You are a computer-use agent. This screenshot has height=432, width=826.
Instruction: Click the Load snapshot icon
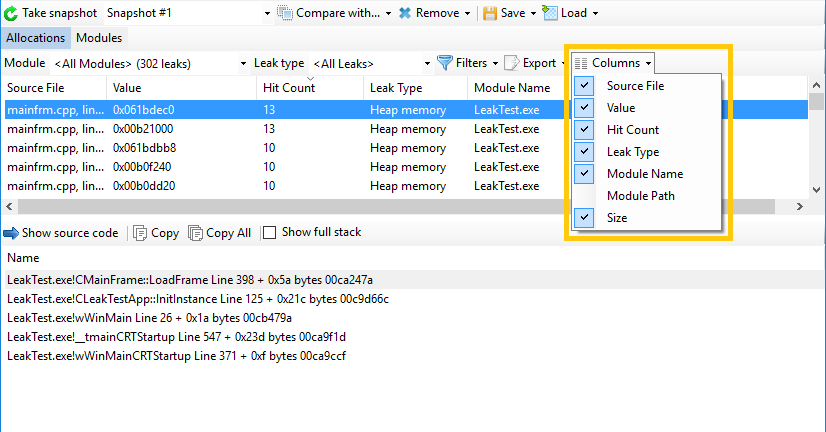click(x=550, y=13)
